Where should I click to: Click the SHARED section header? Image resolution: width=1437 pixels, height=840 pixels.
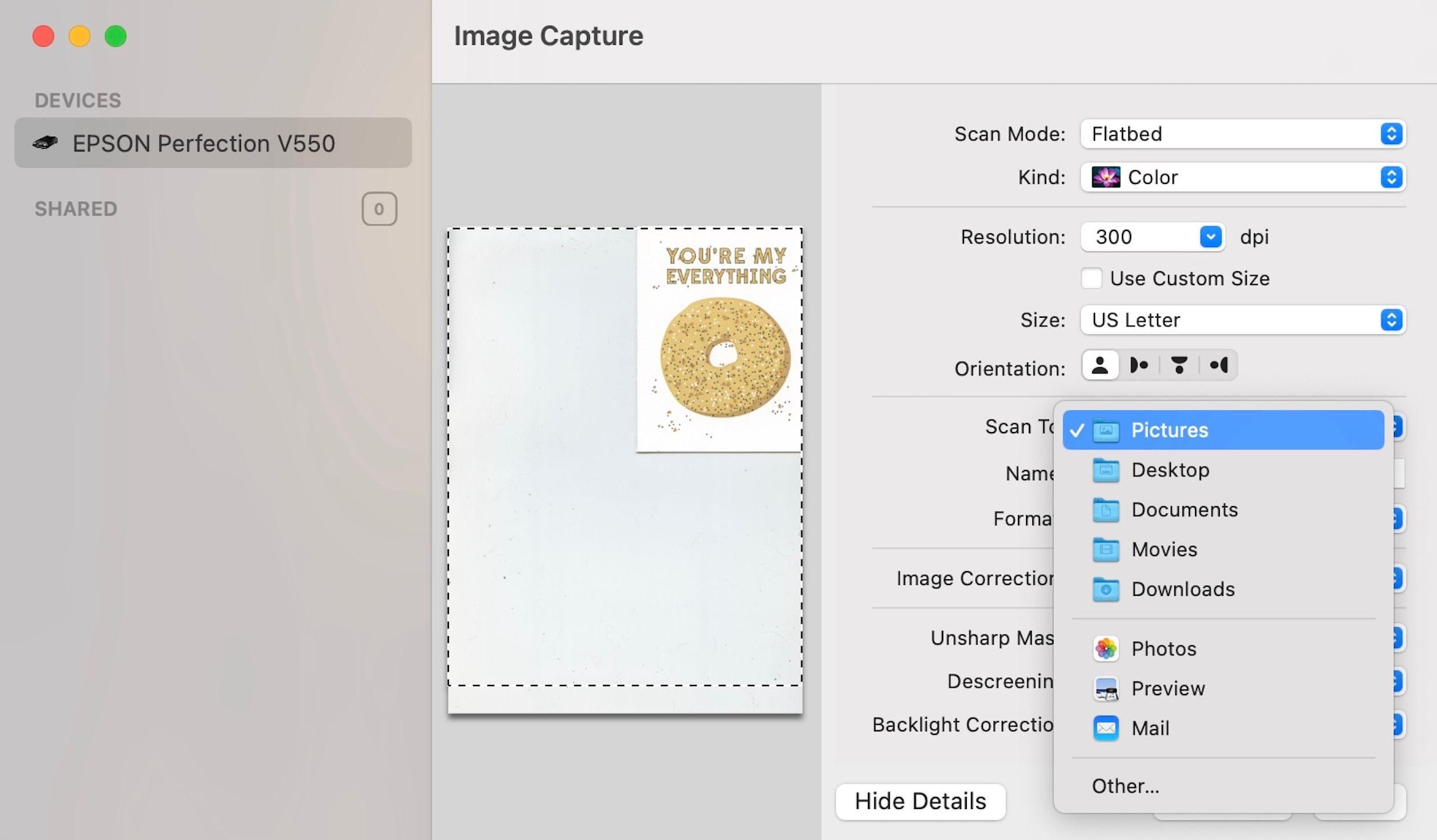76,209
